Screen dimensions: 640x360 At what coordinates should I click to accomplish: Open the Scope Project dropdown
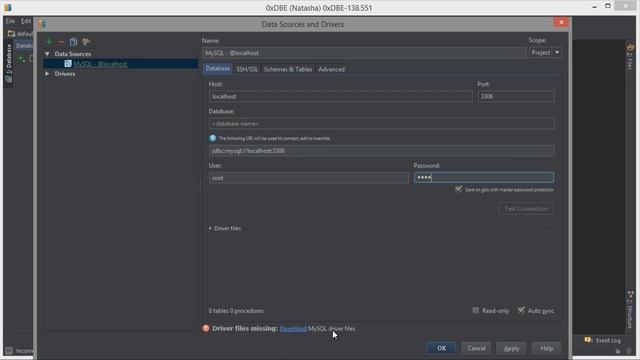pos(545,53)
